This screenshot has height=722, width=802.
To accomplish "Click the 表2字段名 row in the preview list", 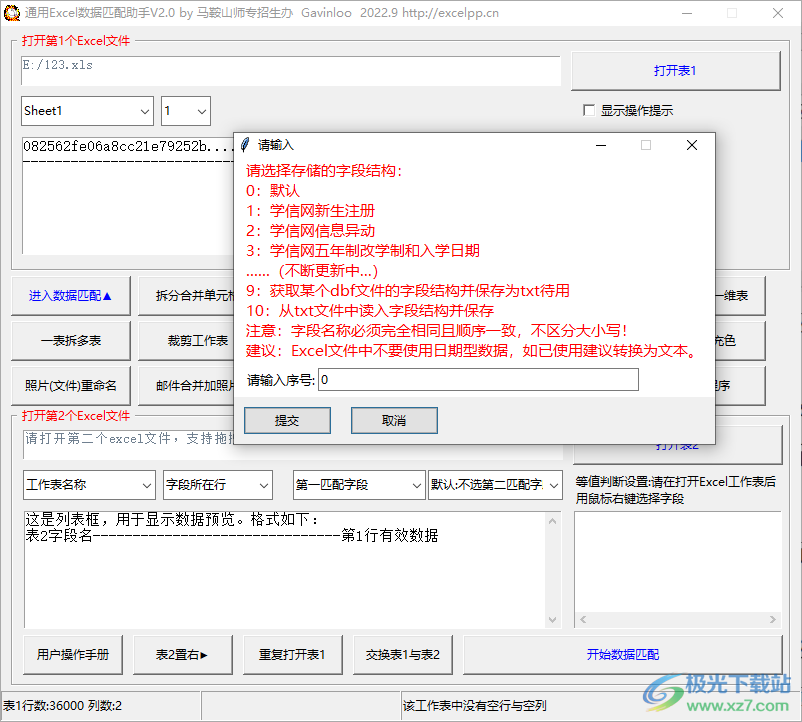I will (x=231, y=535).
